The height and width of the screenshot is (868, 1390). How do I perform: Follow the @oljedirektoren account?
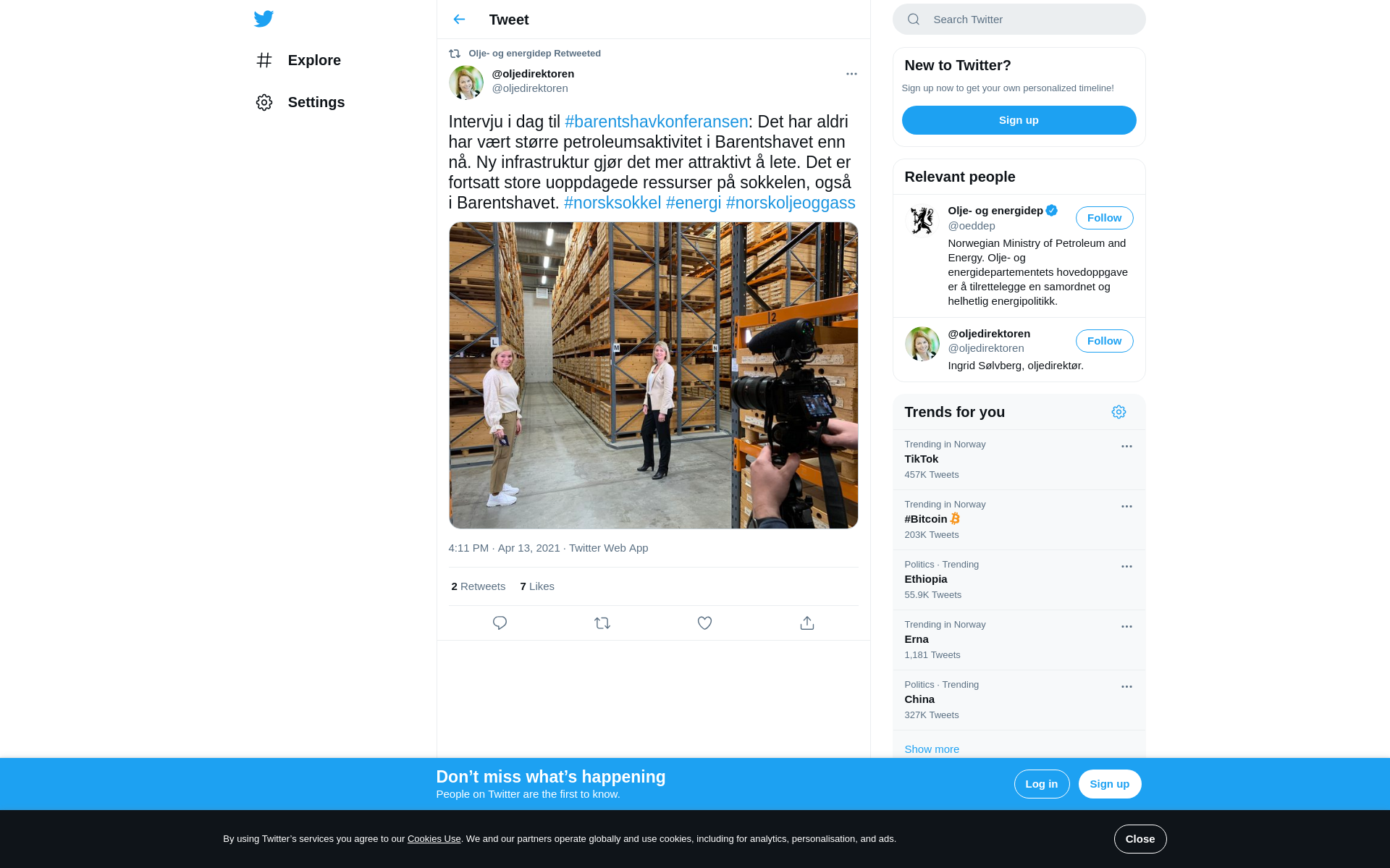[1104, 341]
